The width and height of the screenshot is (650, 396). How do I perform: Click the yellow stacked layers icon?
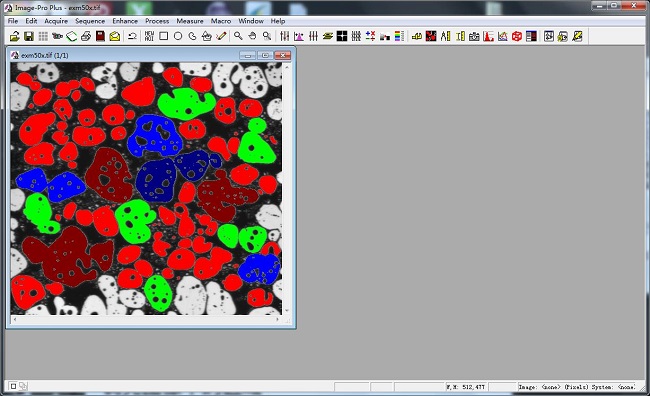(x=327, y=36)
